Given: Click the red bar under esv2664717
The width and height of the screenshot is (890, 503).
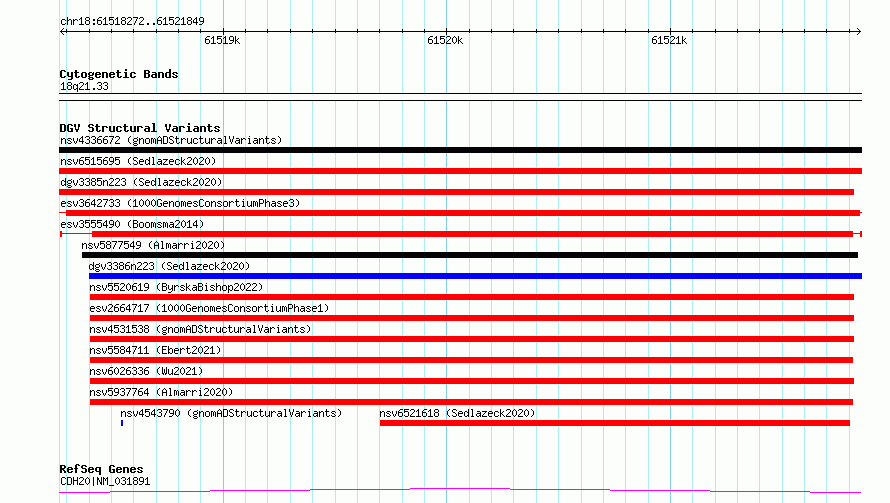Looking at the screenshot, I should click(x=472, y=318).
